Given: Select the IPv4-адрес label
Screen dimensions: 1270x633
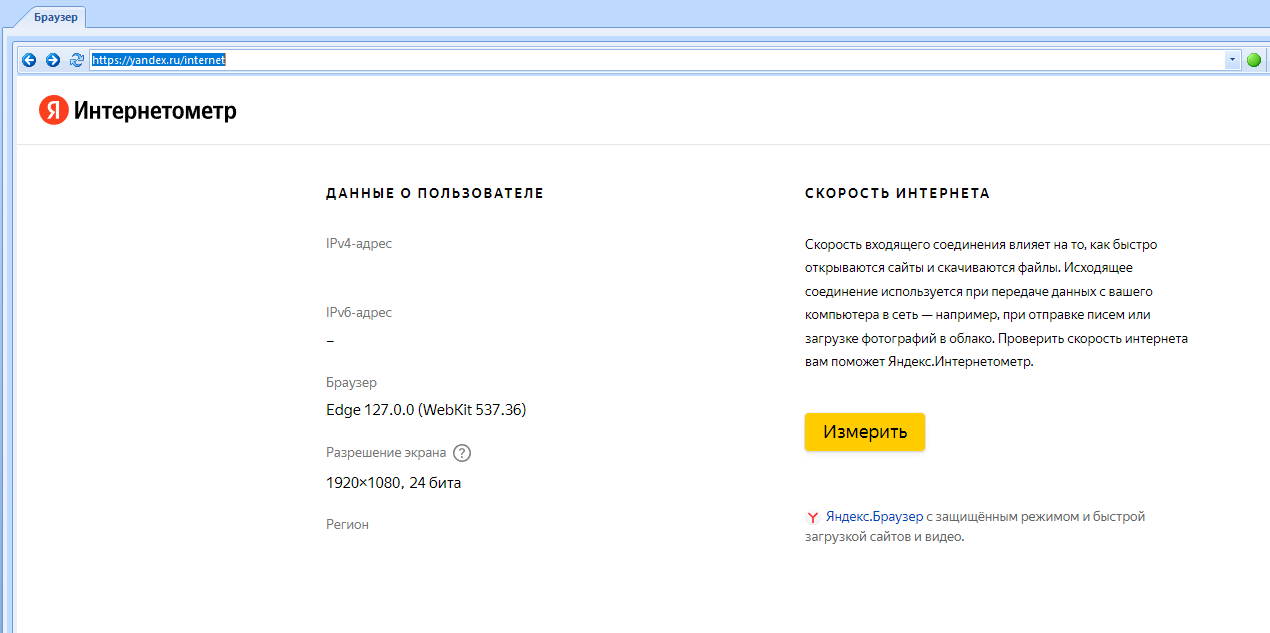Looking at the screenshot, I should (x=359, y=243).
